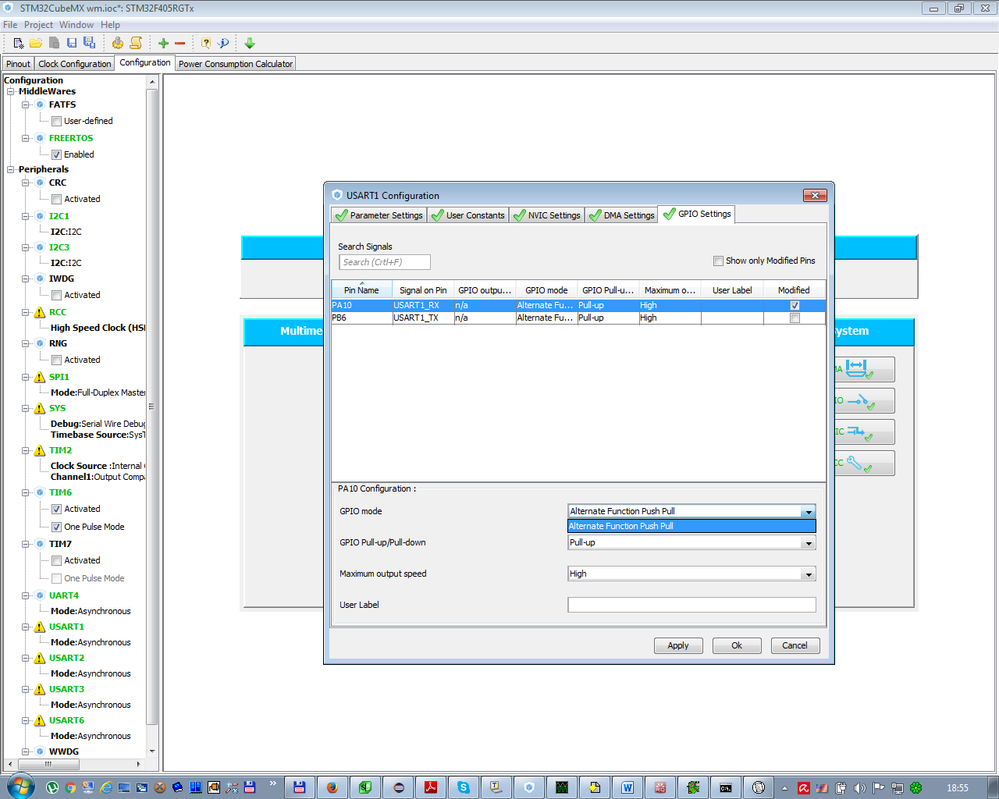Image resolution: width=999 pixels, height=799 pixels.
Task: Collapse the MiddleWares tree node
Action: click(11, 92)
